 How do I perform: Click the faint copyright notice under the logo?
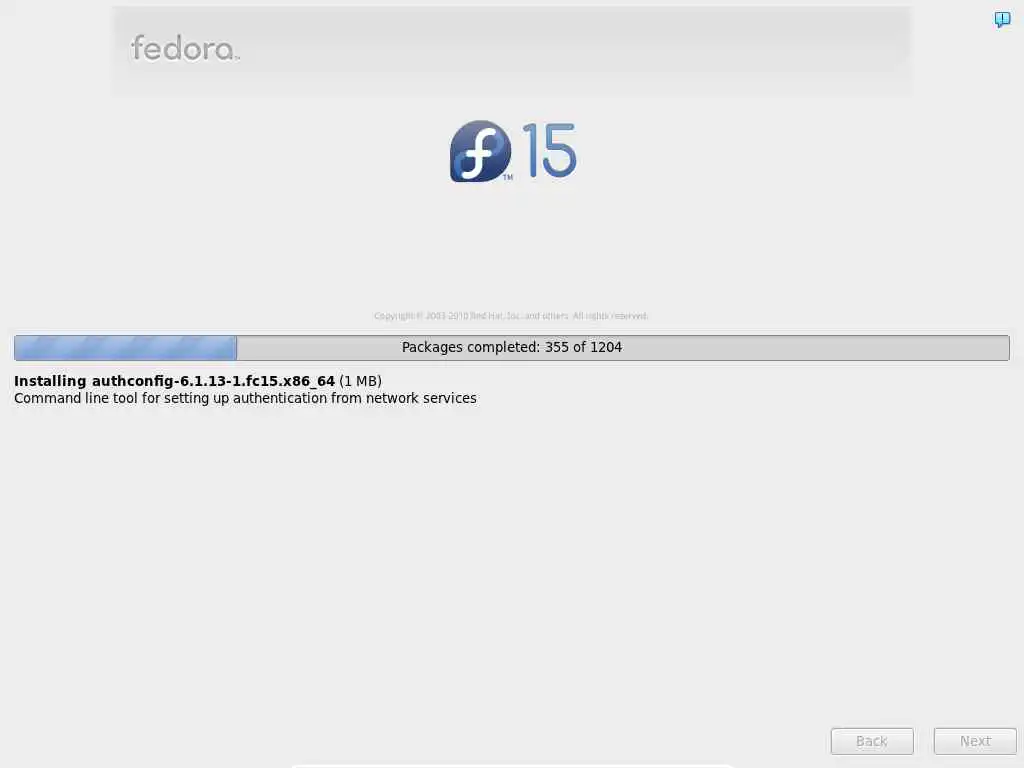(511, 316)
